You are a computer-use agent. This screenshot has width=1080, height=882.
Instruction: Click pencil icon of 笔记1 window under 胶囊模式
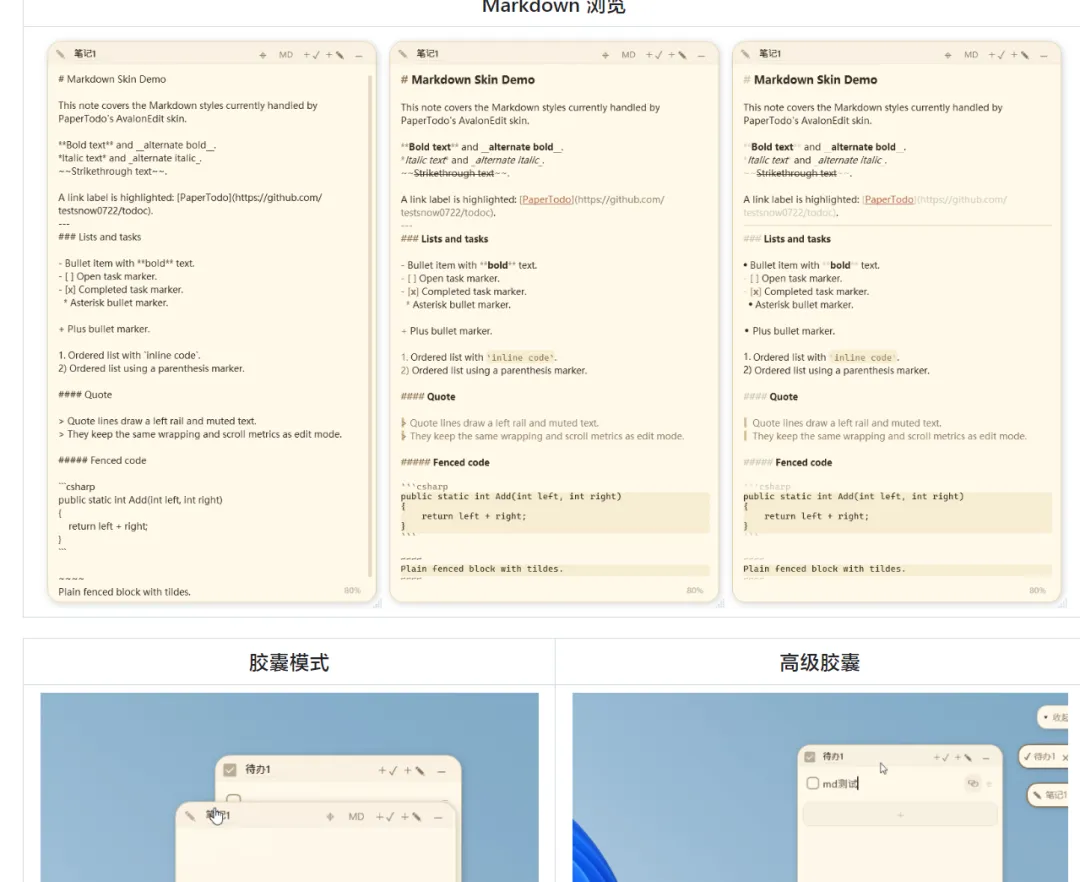tap(189, 816)
